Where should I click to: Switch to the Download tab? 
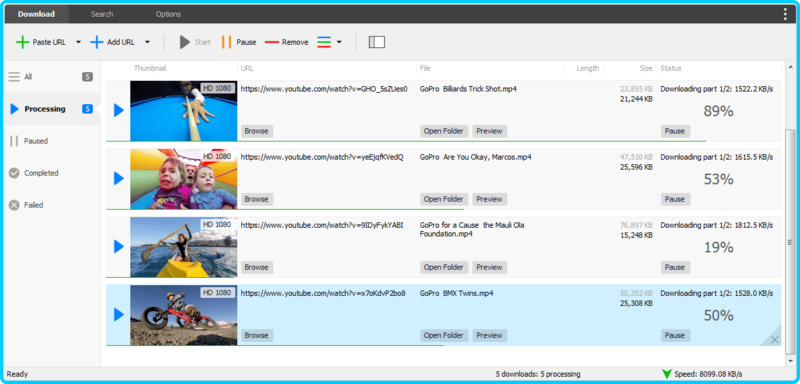pyautogui.click(x=36, y=14)
